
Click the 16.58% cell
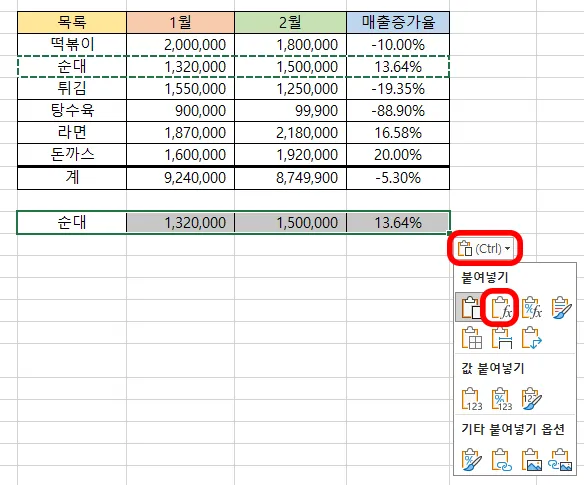point(398,133)
